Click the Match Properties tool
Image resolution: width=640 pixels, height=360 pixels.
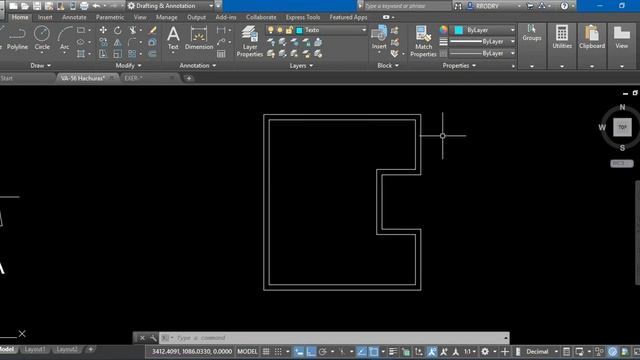[423, 41]
